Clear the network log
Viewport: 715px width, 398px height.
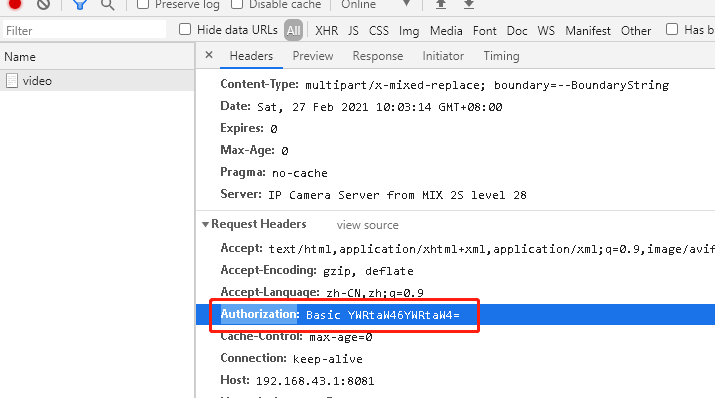point(43,4)
